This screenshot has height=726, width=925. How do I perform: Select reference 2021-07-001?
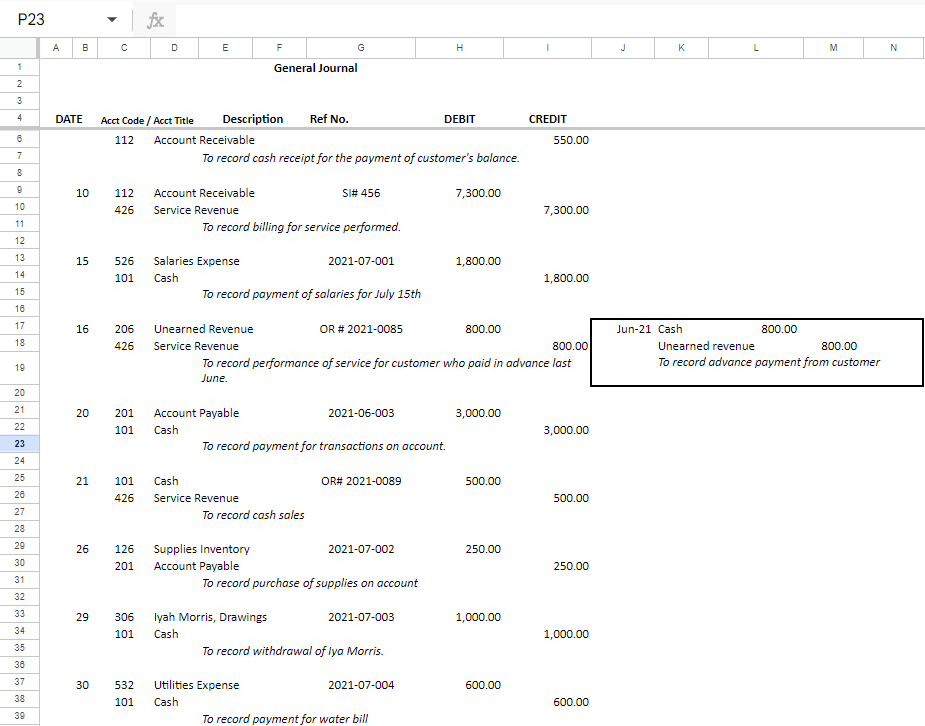pos(361,261)
